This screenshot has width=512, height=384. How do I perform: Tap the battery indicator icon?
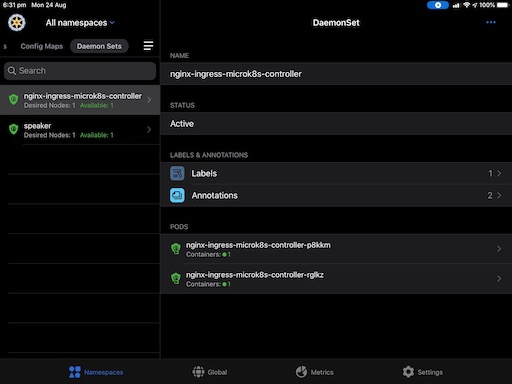pyautogui.click(x=503, y=5)
